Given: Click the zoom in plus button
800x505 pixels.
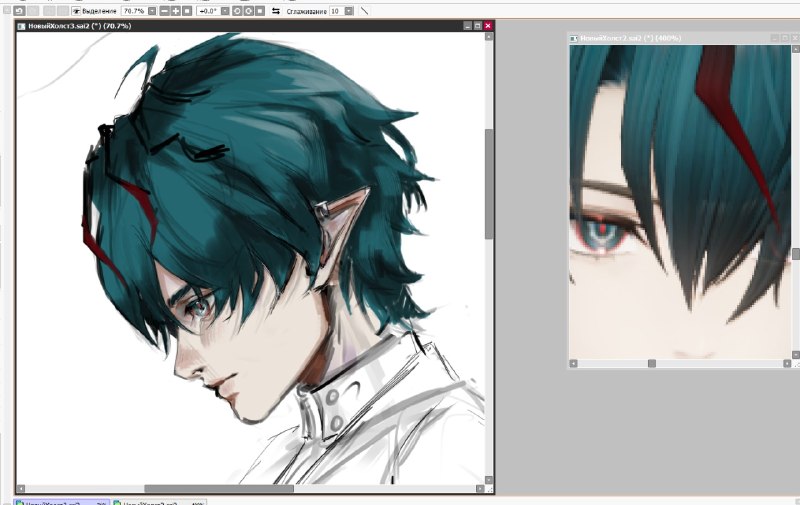Looking at the screenshot, I should [176, 11].
